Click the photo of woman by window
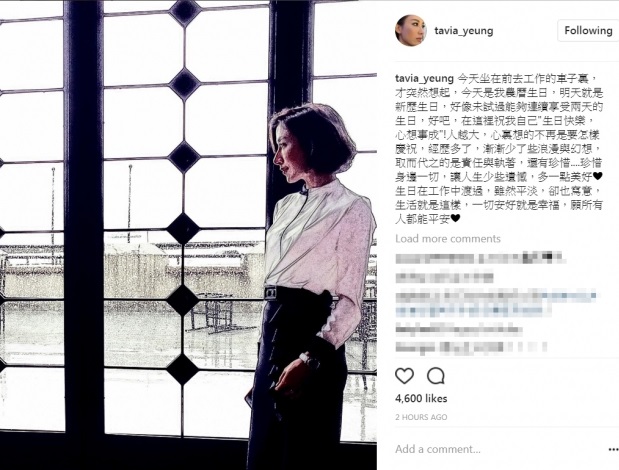 click(188, 235)
